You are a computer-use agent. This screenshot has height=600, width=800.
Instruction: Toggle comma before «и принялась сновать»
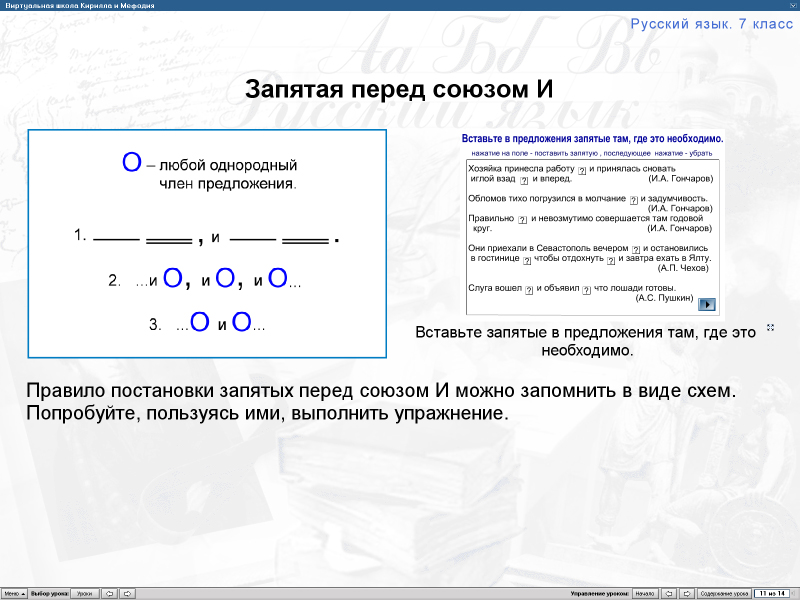580,170
